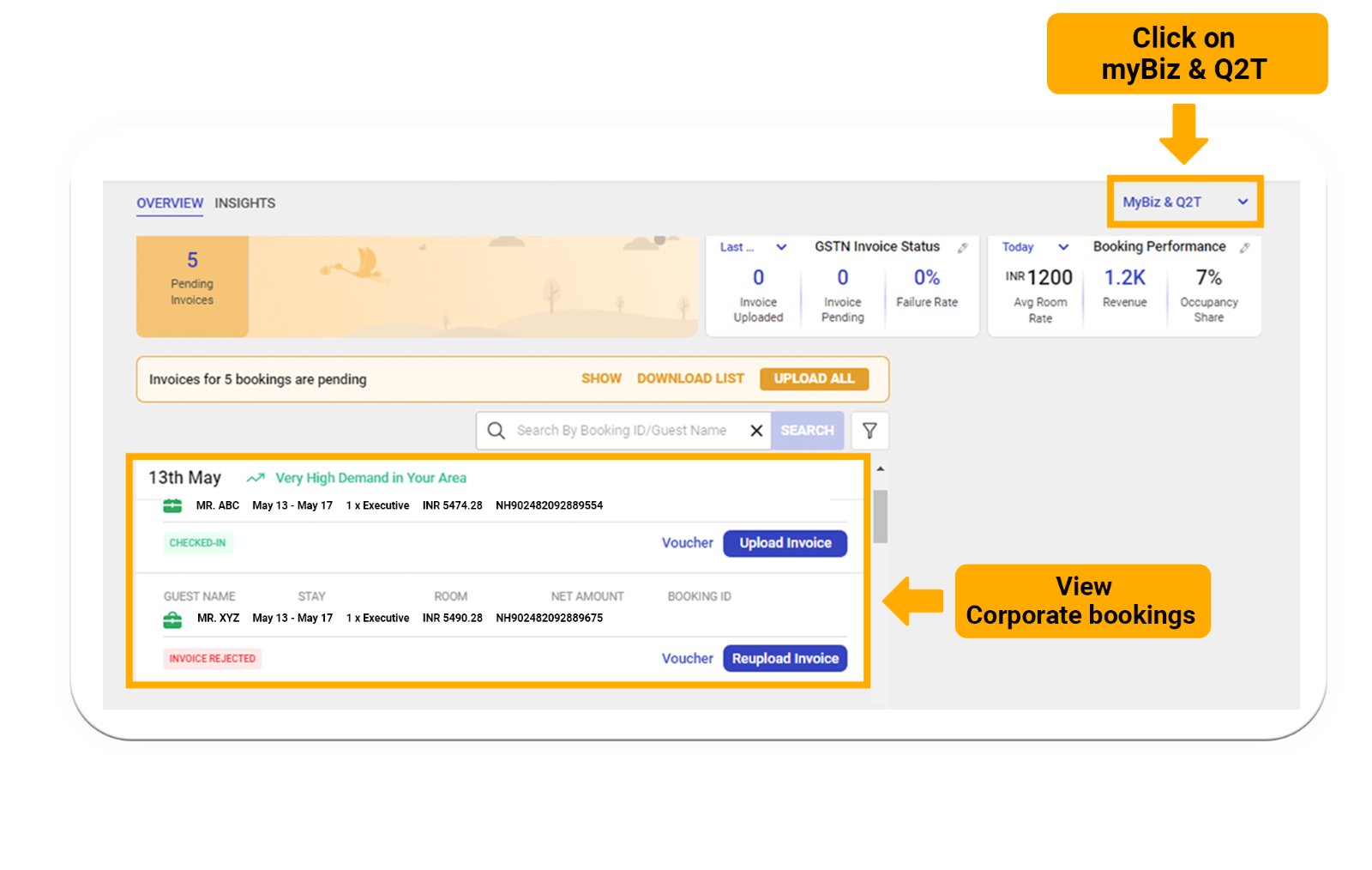This screenshot has width=1372, height=870.
Task: Click the magnifier icon in the search bar
Action: point(496,431)
